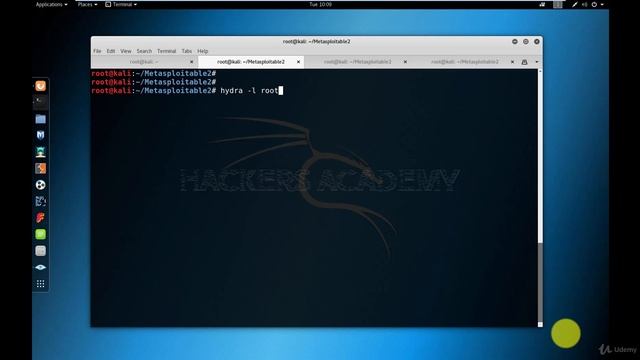640x360 pixels.
Task: Open the Places menu in top bar
Action: (x=87, y=4)
